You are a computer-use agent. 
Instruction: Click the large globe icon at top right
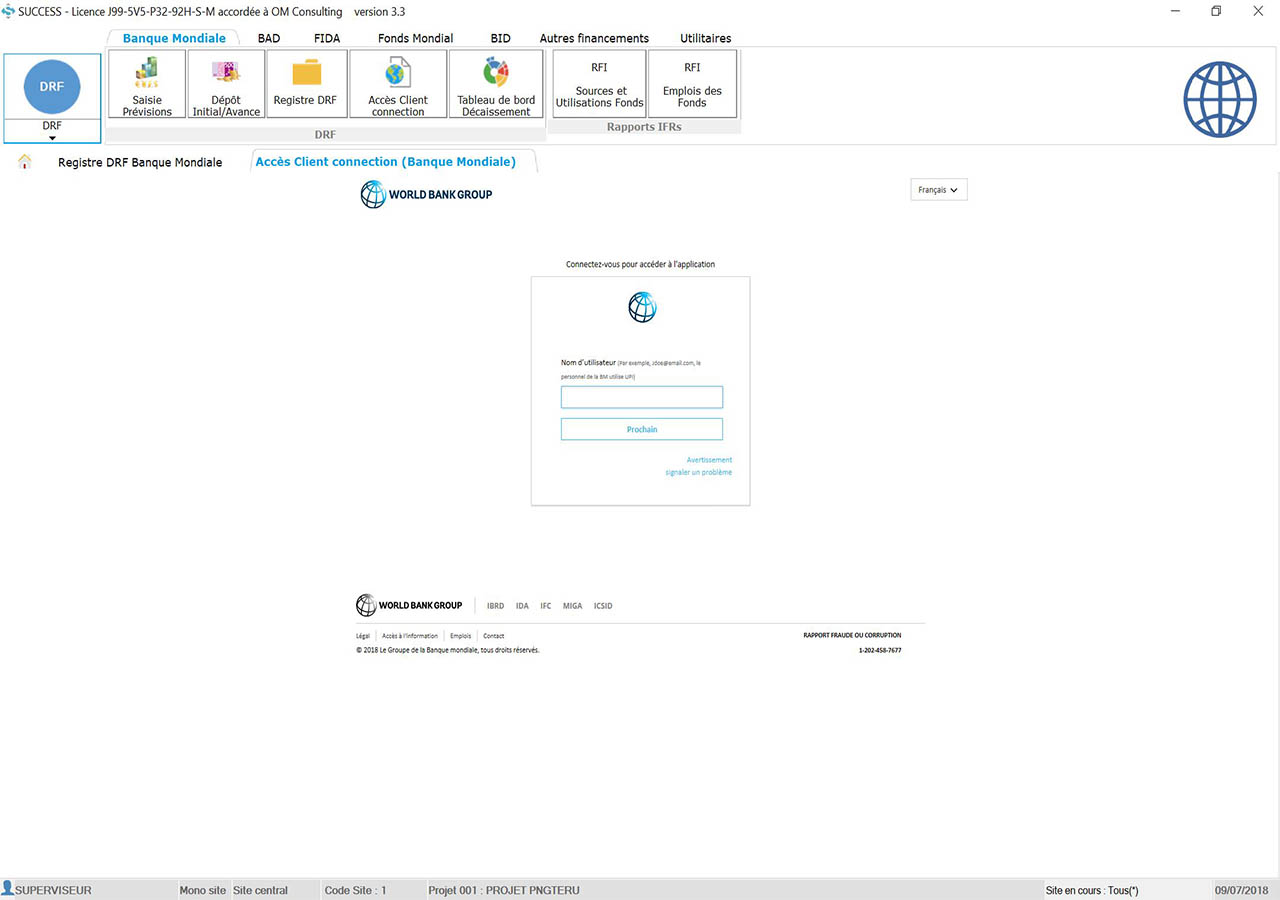point(1219,100)
